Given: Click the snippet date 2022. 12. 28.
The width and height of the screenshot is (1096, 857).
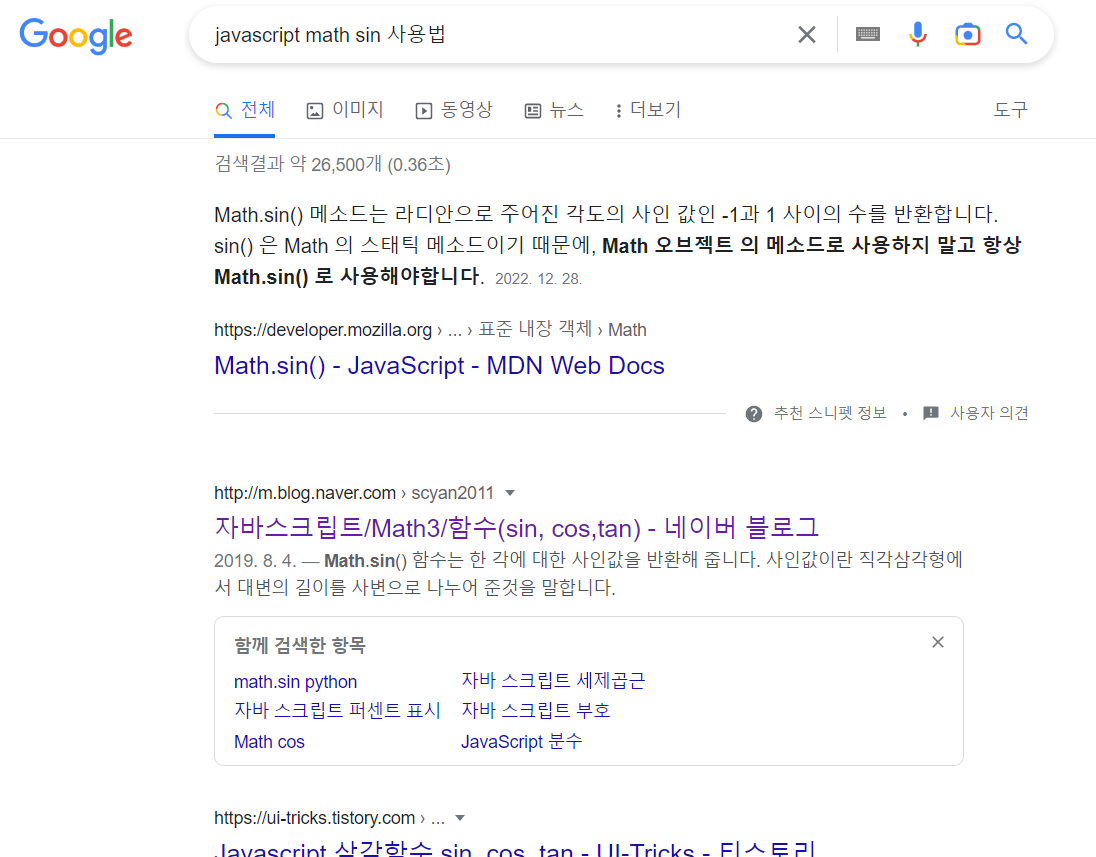Looking at the screenshot, I should pyautogui.click(x=538, y=279).
